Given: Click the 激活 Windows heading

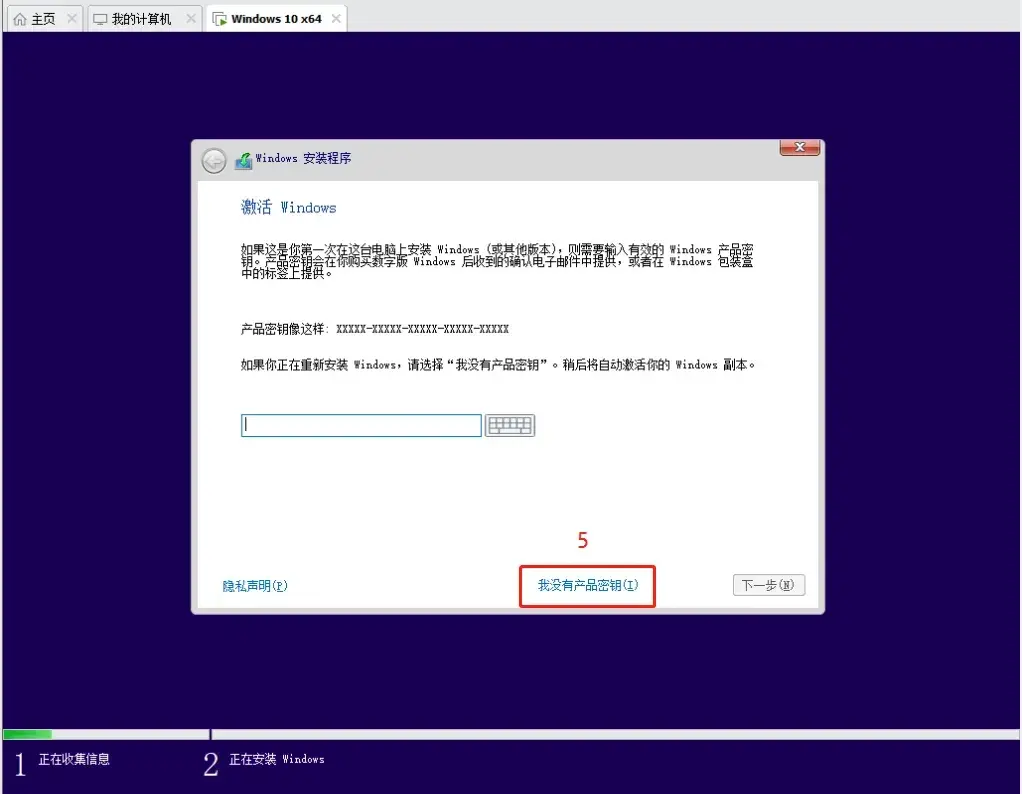Looking at the screenshot, I should [x=289, y=207].
